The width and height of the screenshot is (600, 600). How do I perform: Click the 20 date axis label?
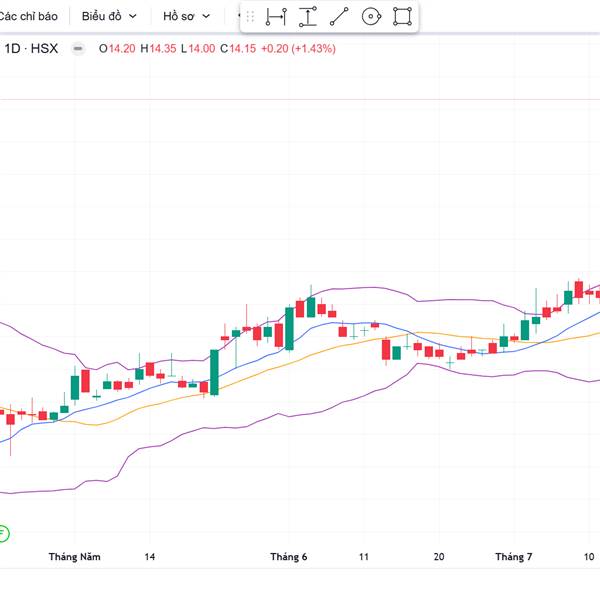[x=439, y=557]
